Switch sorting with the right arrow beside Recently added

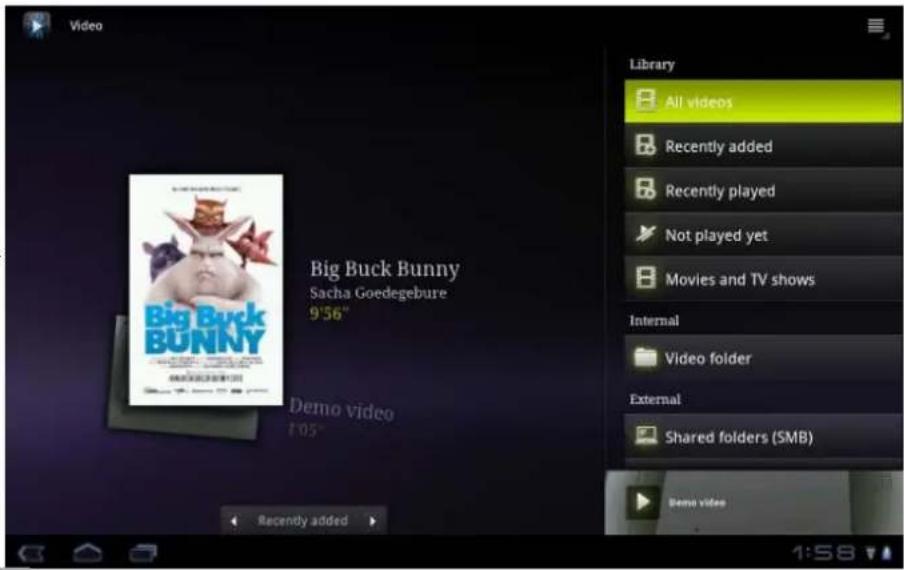point(373,521)
